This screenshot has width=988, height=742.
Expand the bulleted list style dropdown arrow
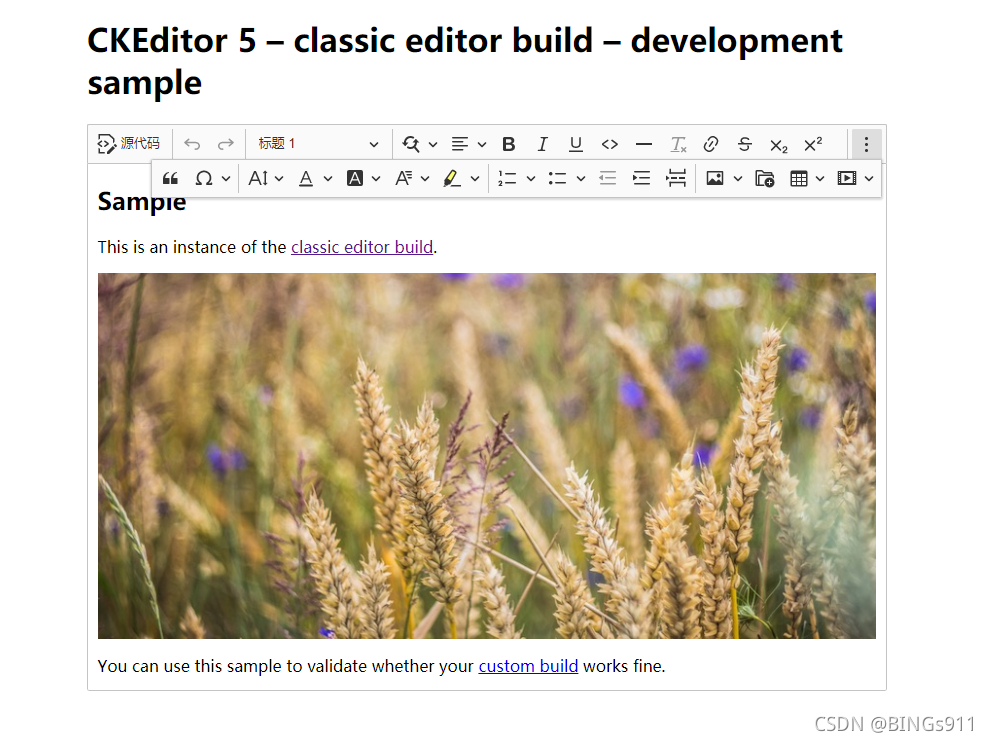pos(580,178)
